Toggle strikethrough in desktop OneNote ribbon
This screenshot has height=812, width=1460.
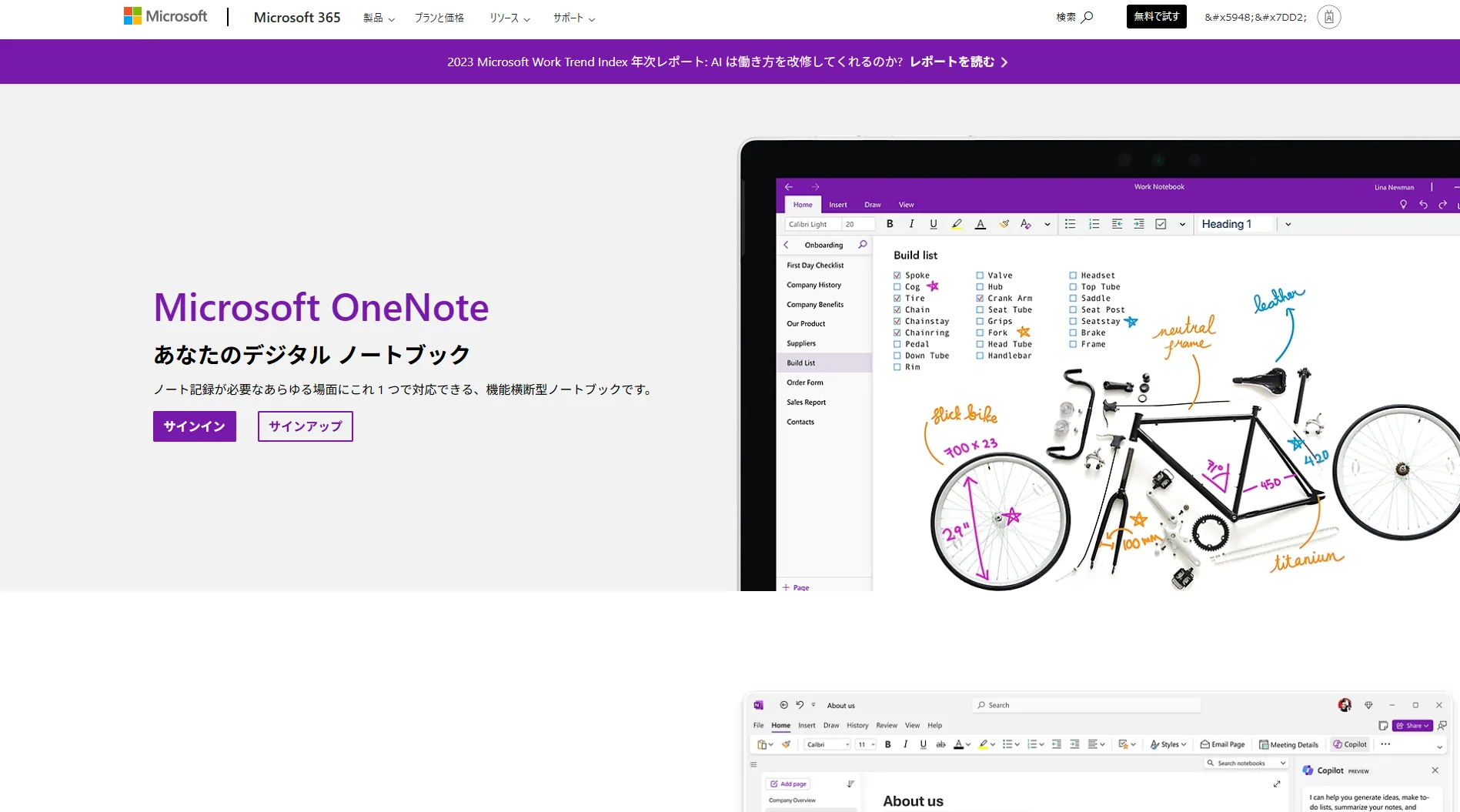point(940,744)
